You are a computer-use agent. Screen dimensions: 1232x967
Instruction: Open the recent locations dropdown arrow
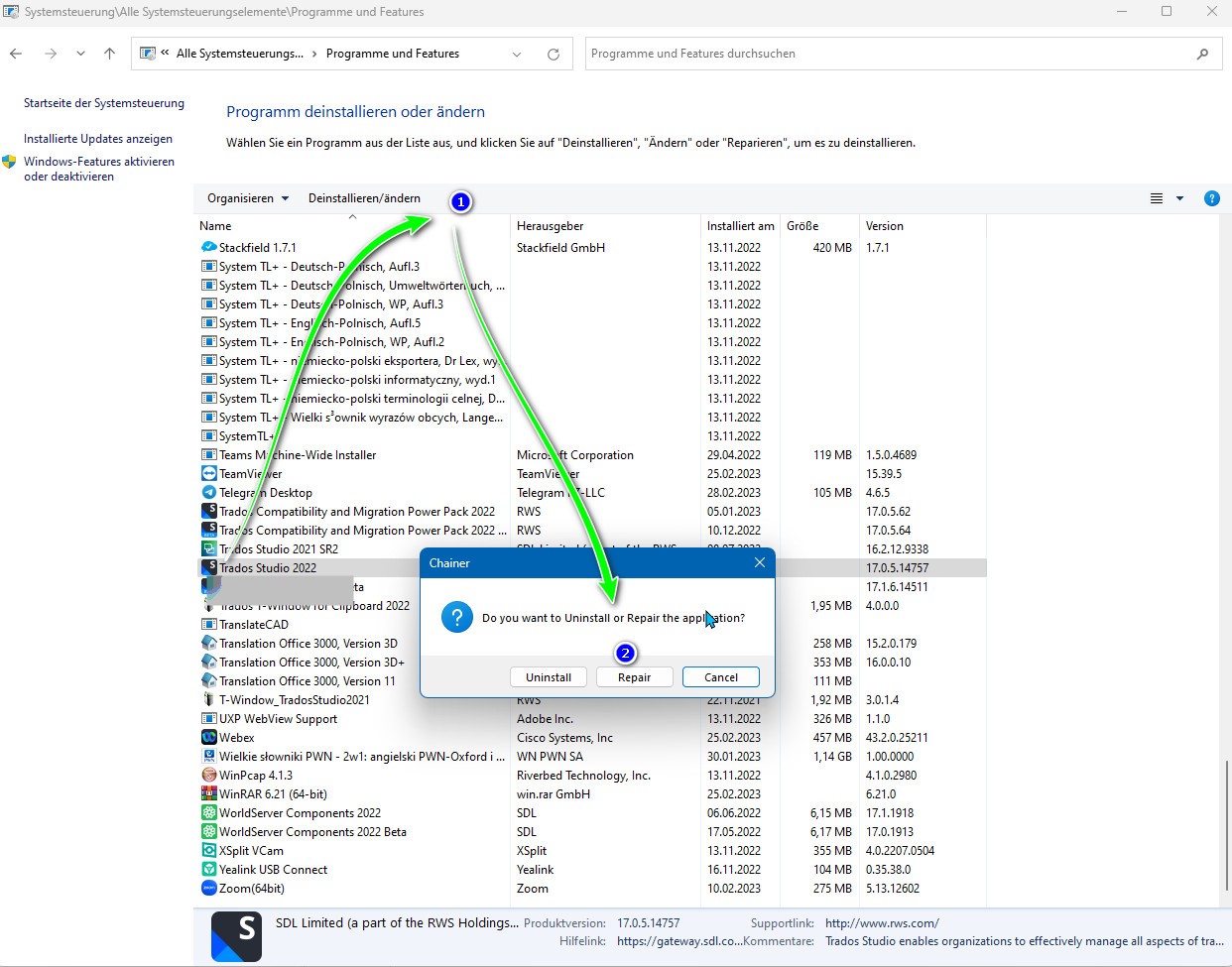(x=80, y=55)
